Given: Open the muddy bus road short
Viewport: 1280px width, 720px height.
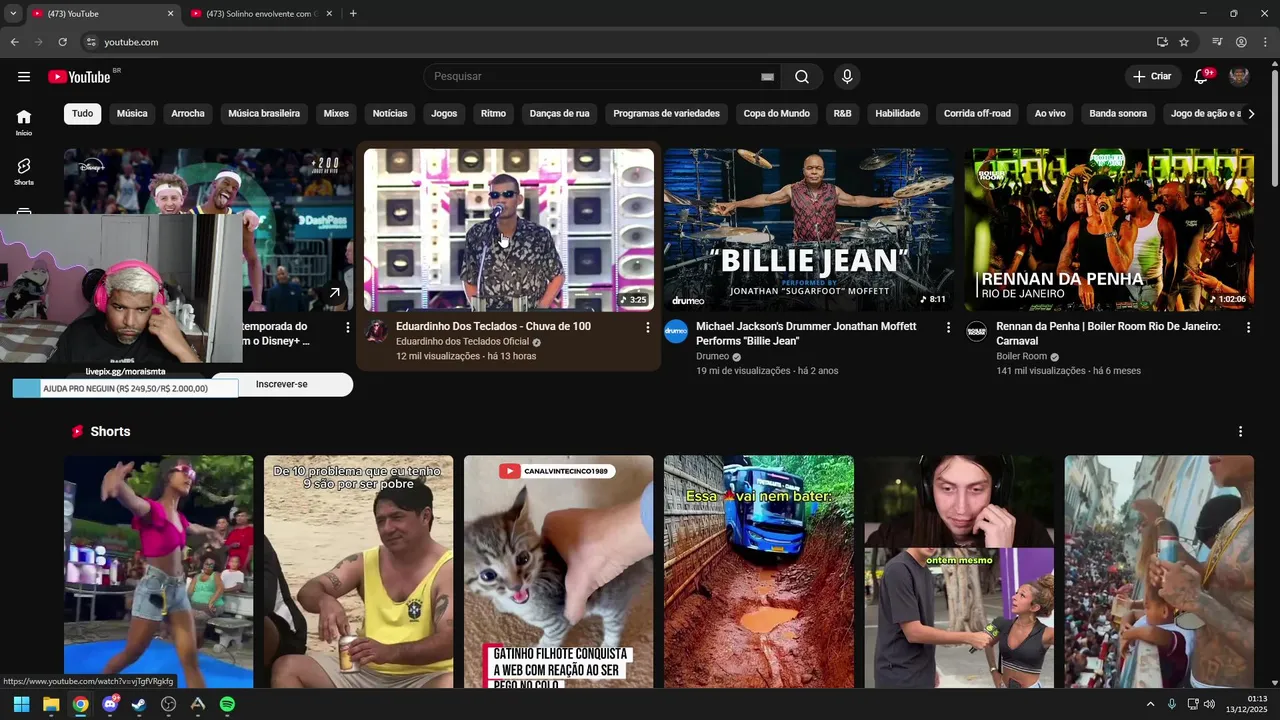Looking at the screenshot, I should 759,572.
